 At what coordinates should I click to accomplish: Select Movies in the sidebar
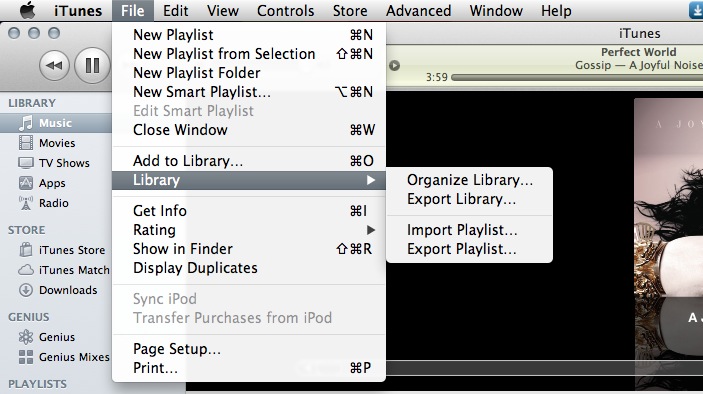(x=56, y=143)
